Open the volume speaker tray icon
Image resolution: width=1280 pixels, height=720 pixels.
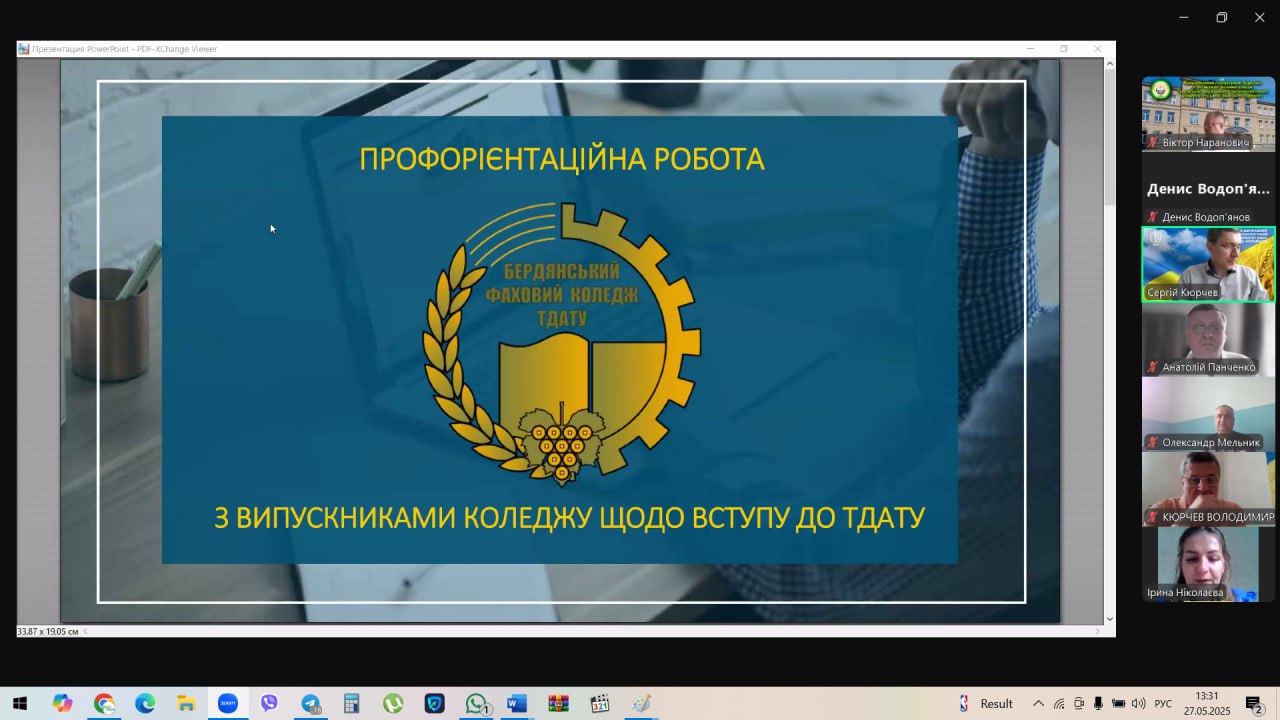(1138, 703)
